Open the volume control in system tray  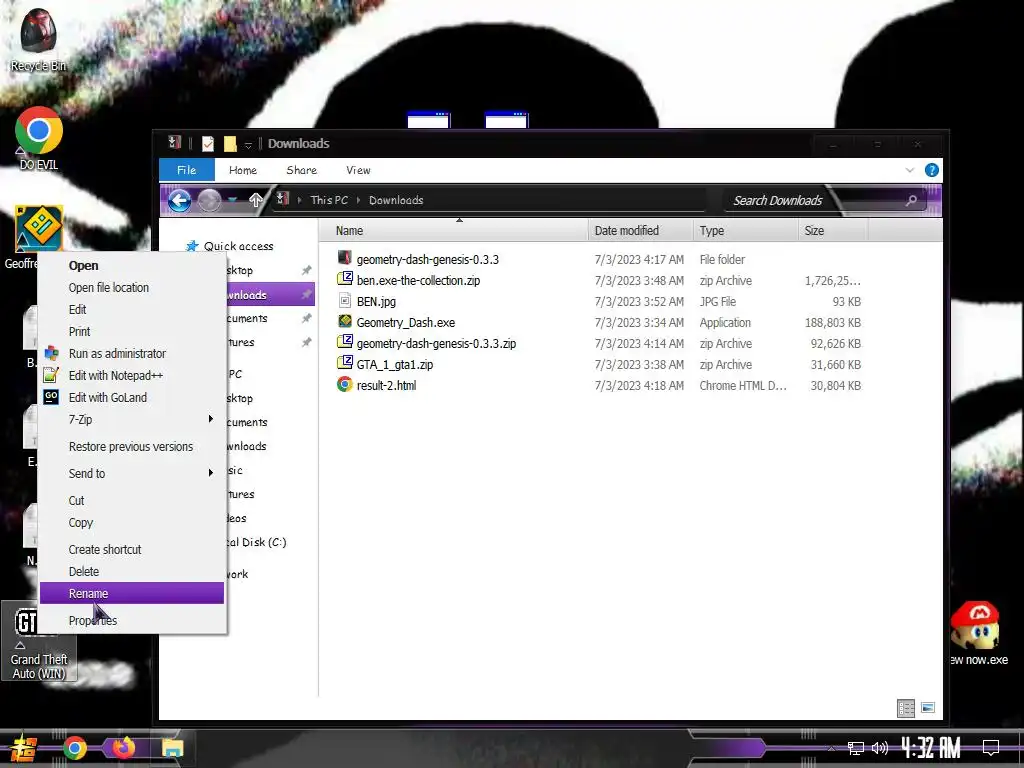tap(880, 748)
